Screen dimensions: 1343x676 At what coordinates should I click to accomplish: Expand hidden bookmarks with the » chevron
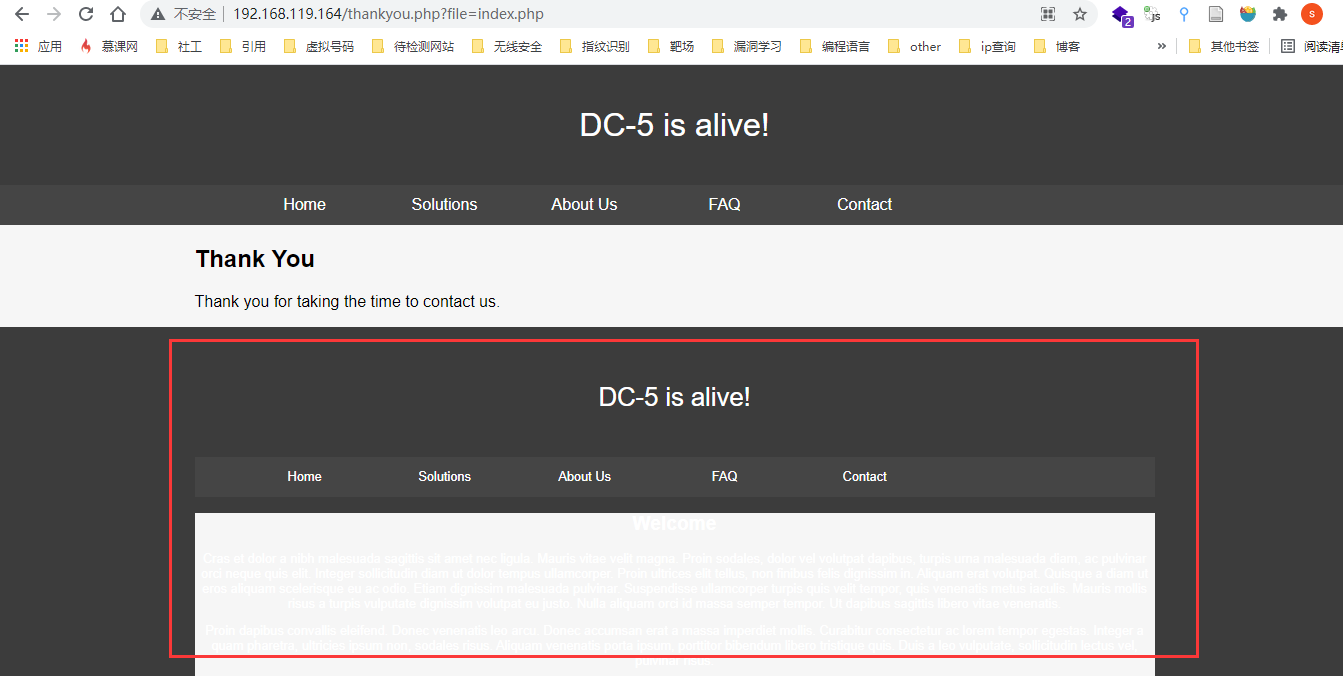[1161, 46]
